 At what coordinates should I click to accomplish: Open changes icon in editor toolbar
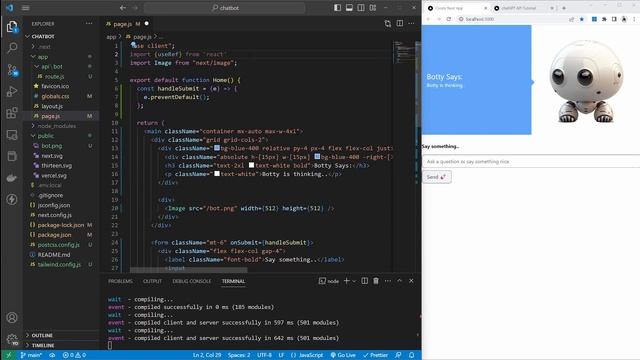pyautogui.click(x=388, y=24)
